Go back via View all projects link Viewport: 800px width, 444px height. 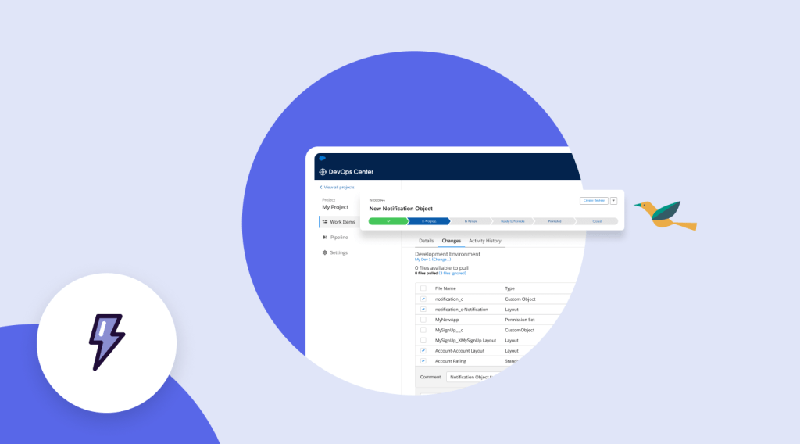[337, 187]
